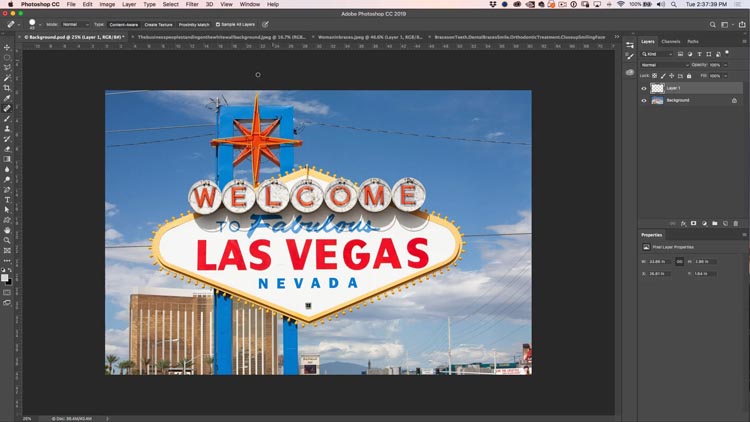Image resolution: width=750 pixels, height=422 pixels.
Task: Select the Spot Healing Brush tool
Action: (7, 108)
